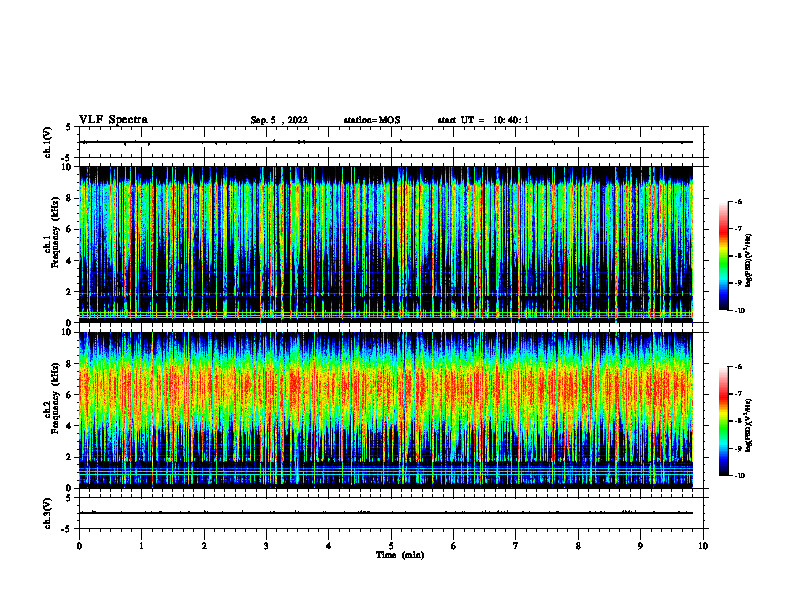Click the "5" tick on the time axis

(391, 546)
